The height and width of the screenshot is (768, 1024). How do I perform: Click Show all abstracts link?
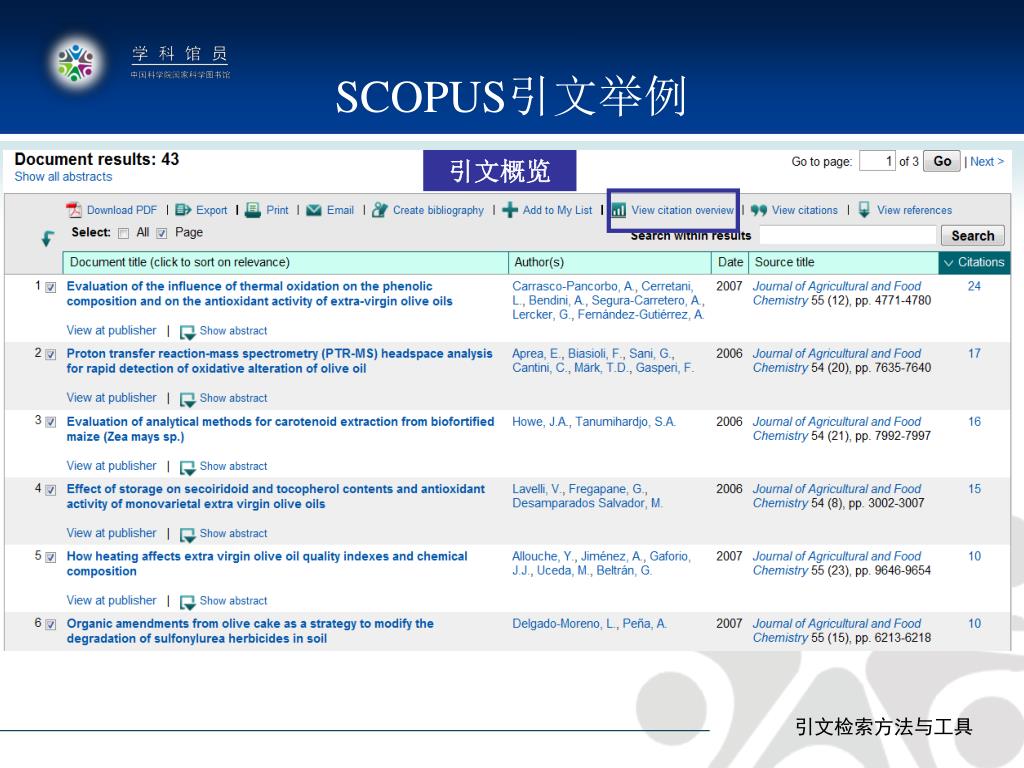[63, 176]
